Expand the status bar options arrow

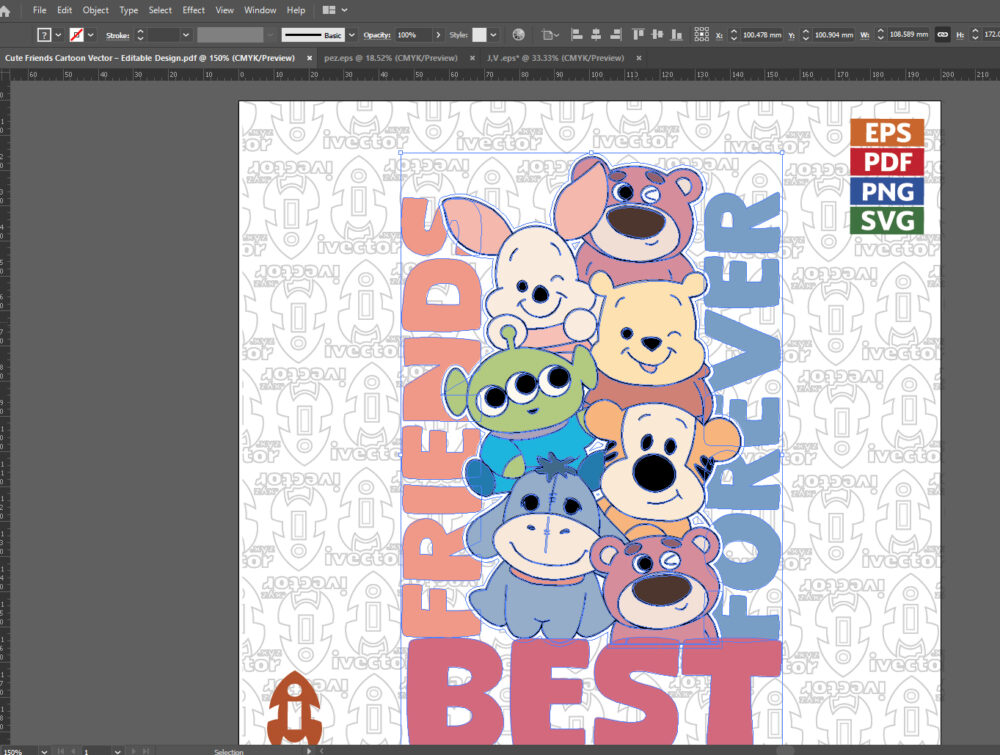309,751
